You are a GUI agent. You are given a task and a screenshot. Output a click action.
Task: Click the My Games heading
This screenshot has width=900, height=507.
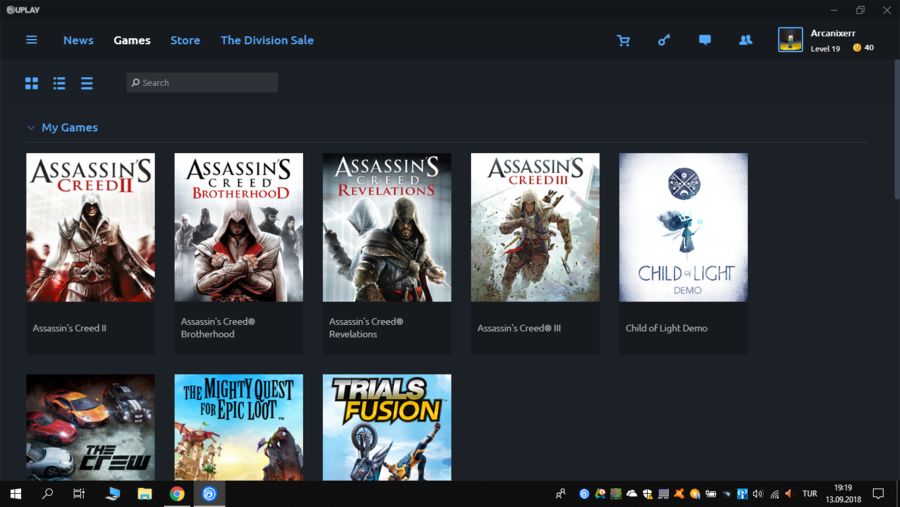tap(69, 127)
